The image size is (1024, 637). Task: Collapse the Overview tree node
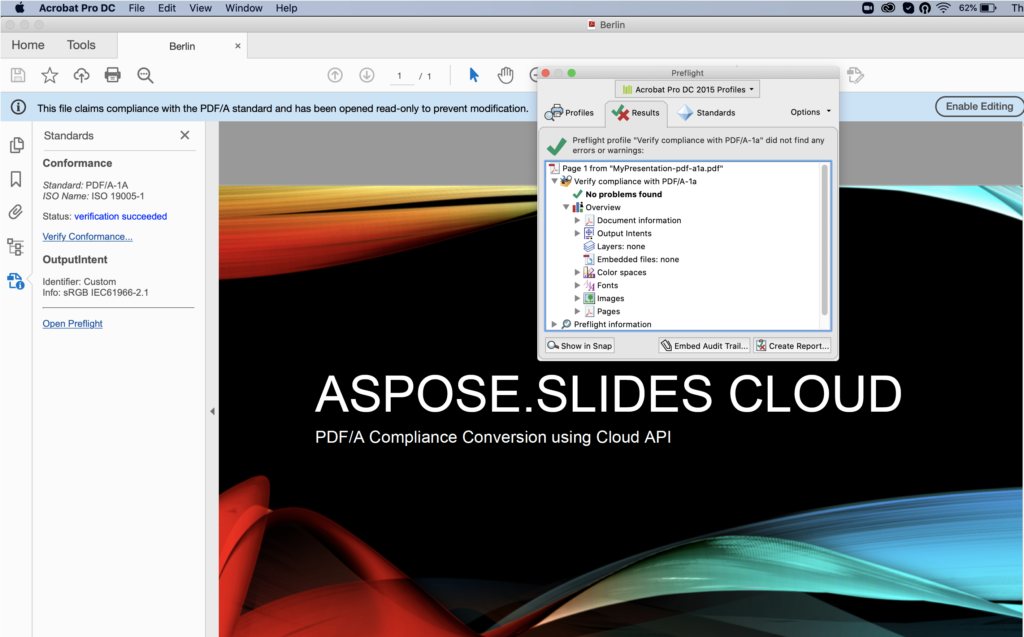coord(566,207)
